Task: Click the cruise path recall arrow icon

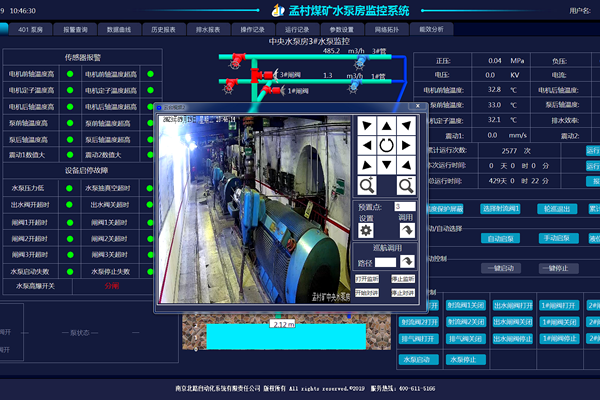Action: 407,262
